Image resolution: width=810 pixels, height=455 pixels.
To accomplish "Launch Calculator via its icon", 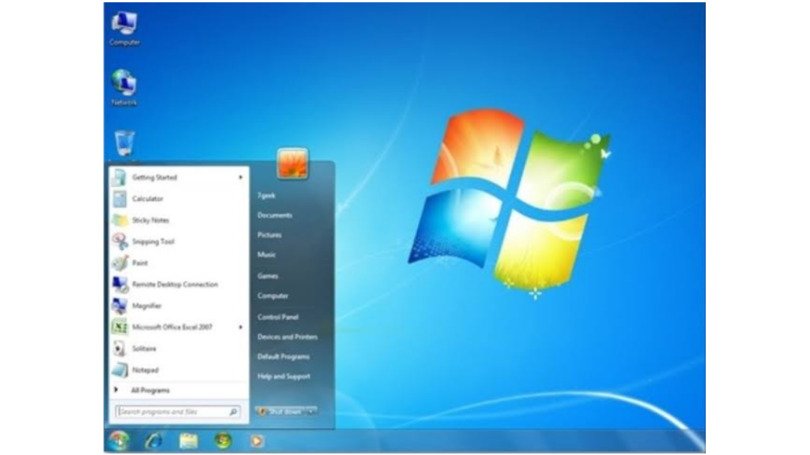I will point(119,199).
